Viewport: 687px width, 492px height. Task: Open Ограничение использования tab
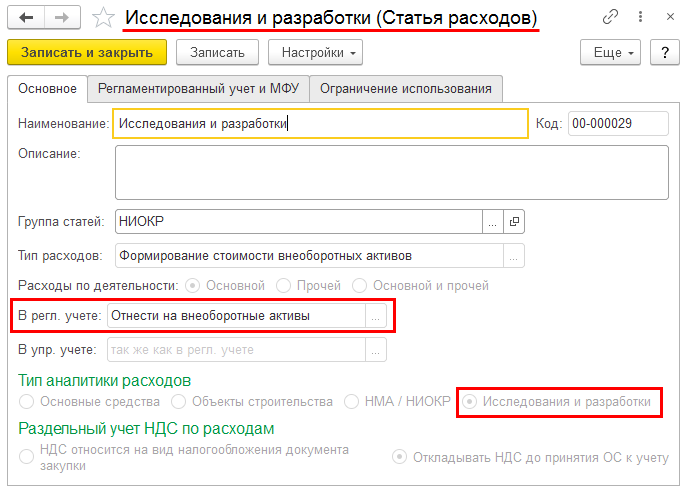406,89
